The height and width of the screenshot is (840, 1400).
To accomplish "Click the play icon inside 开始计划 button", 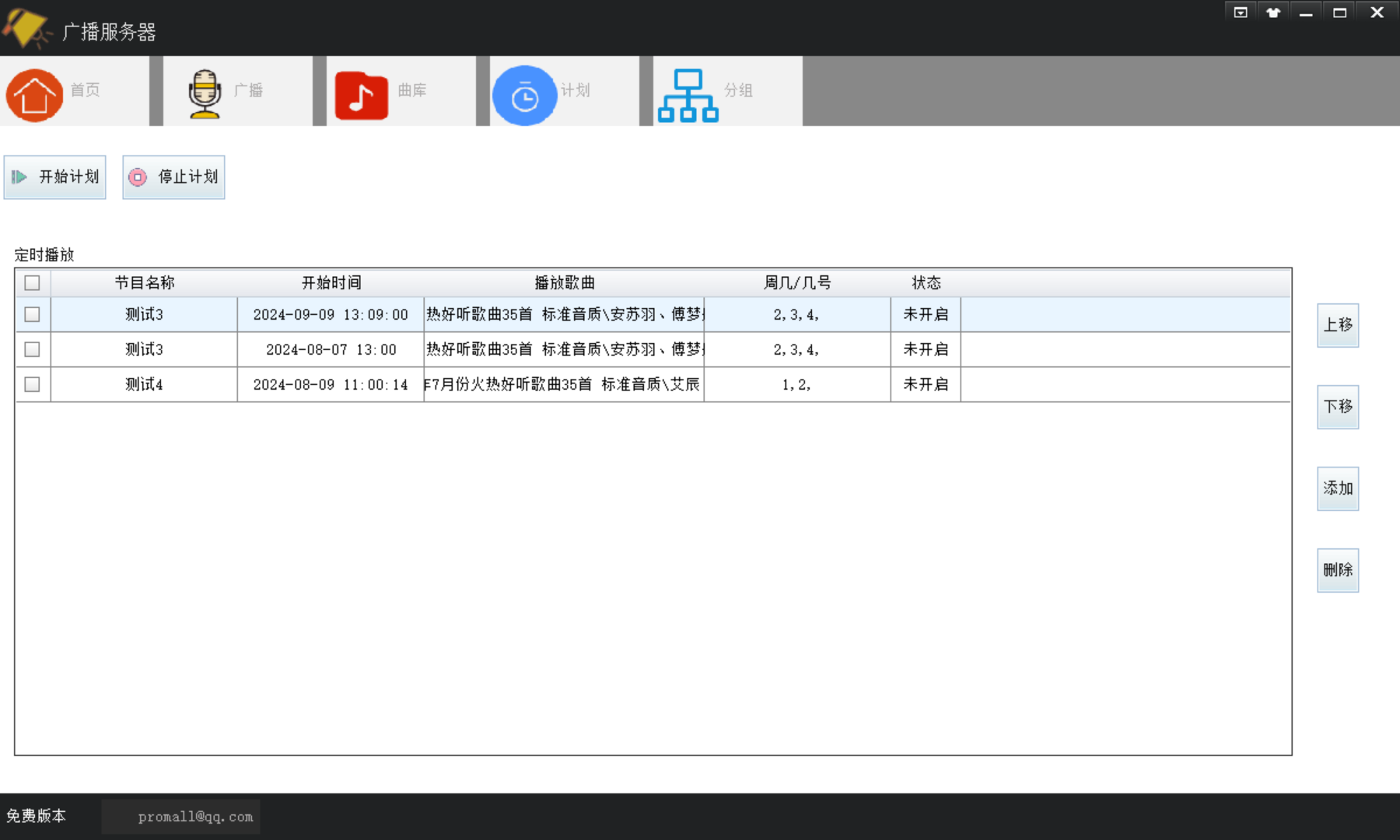I will pyautogui.click(x=20, y=177).
